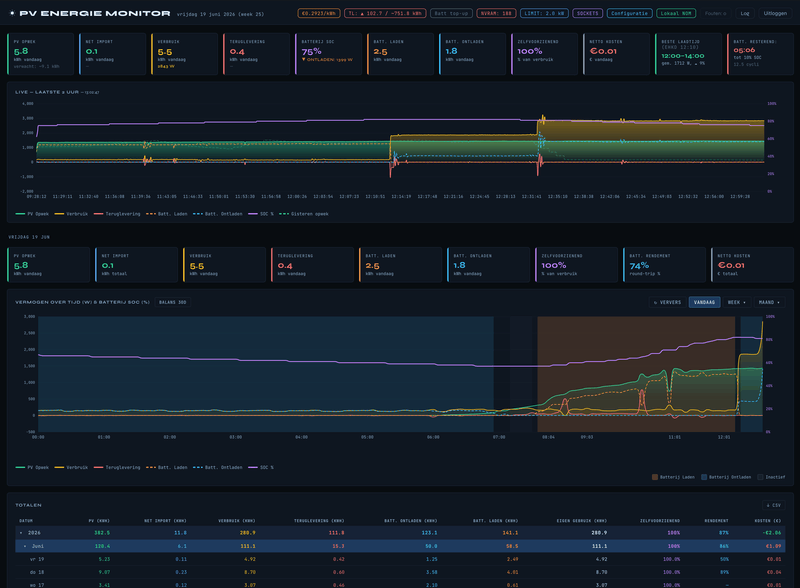The image size is (800, 588).
Task: Toggle PV Opwek series in live chart legend
Action: point(32,214)
